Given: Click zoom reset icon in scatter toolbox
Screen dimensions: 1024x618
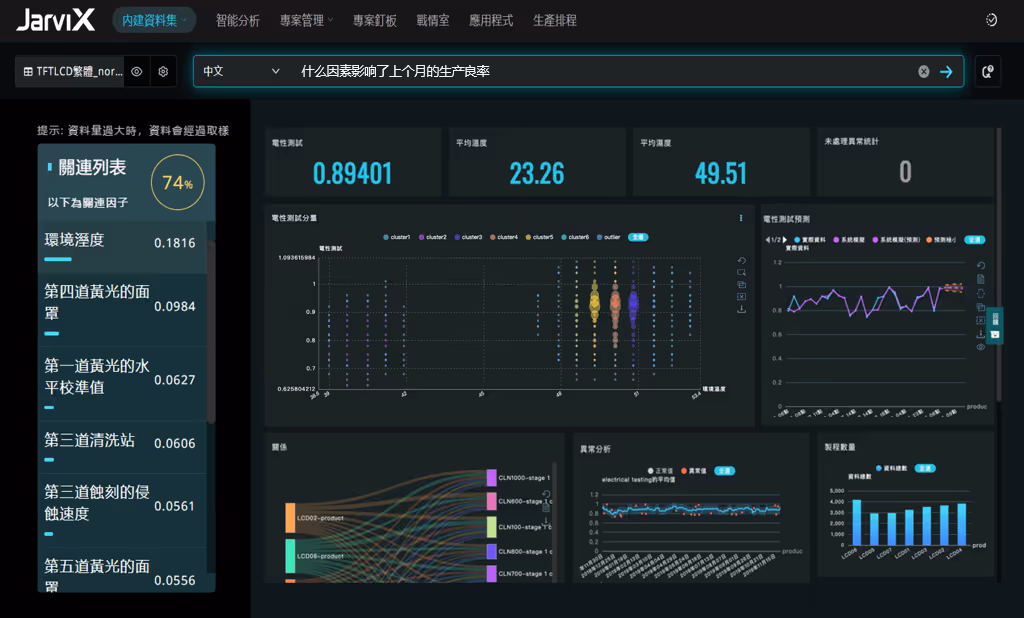Looking at the screenshot, I should coord(741,284).
